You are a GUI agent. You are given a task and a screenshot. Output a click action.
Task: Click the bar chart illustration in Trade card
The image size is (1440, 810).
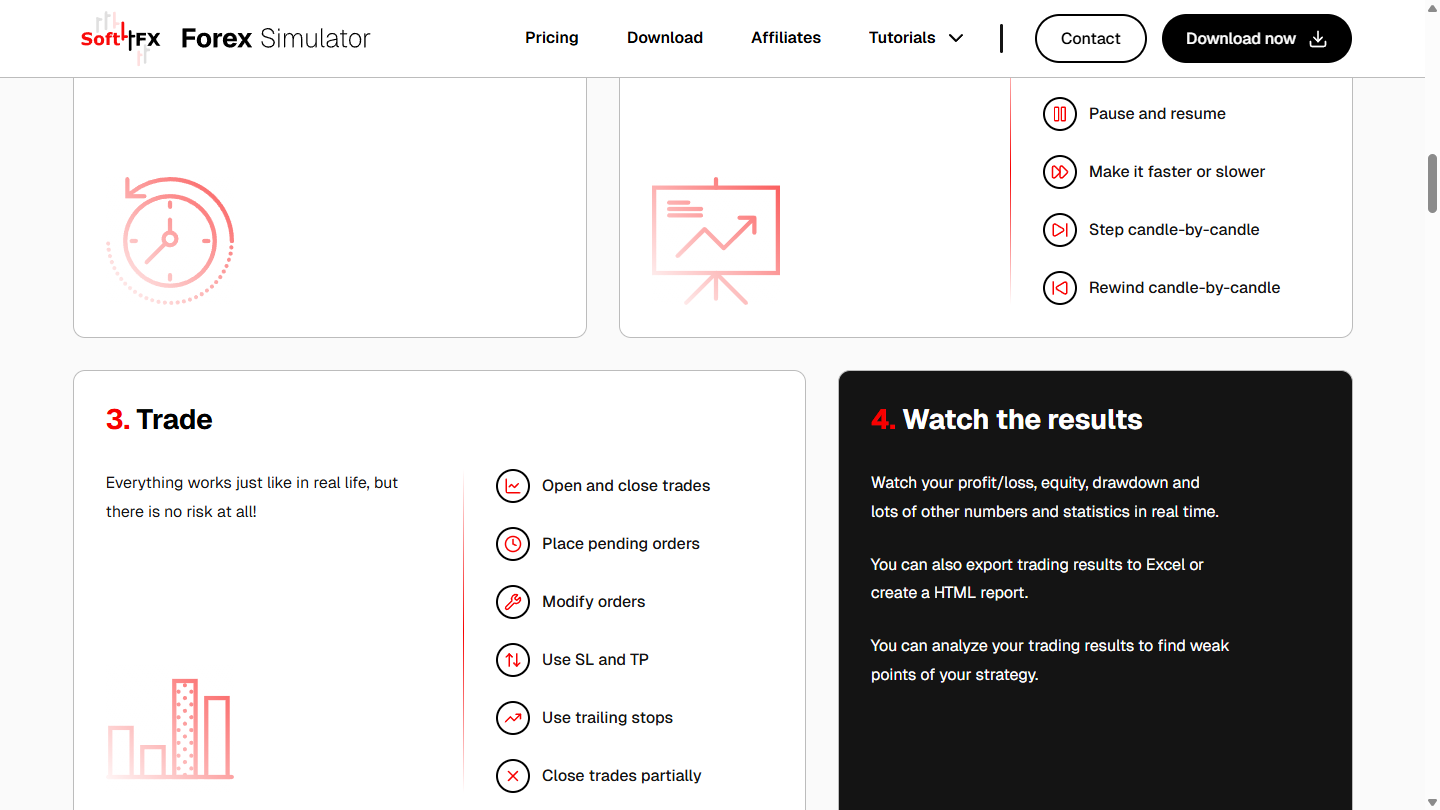(170, 729)
